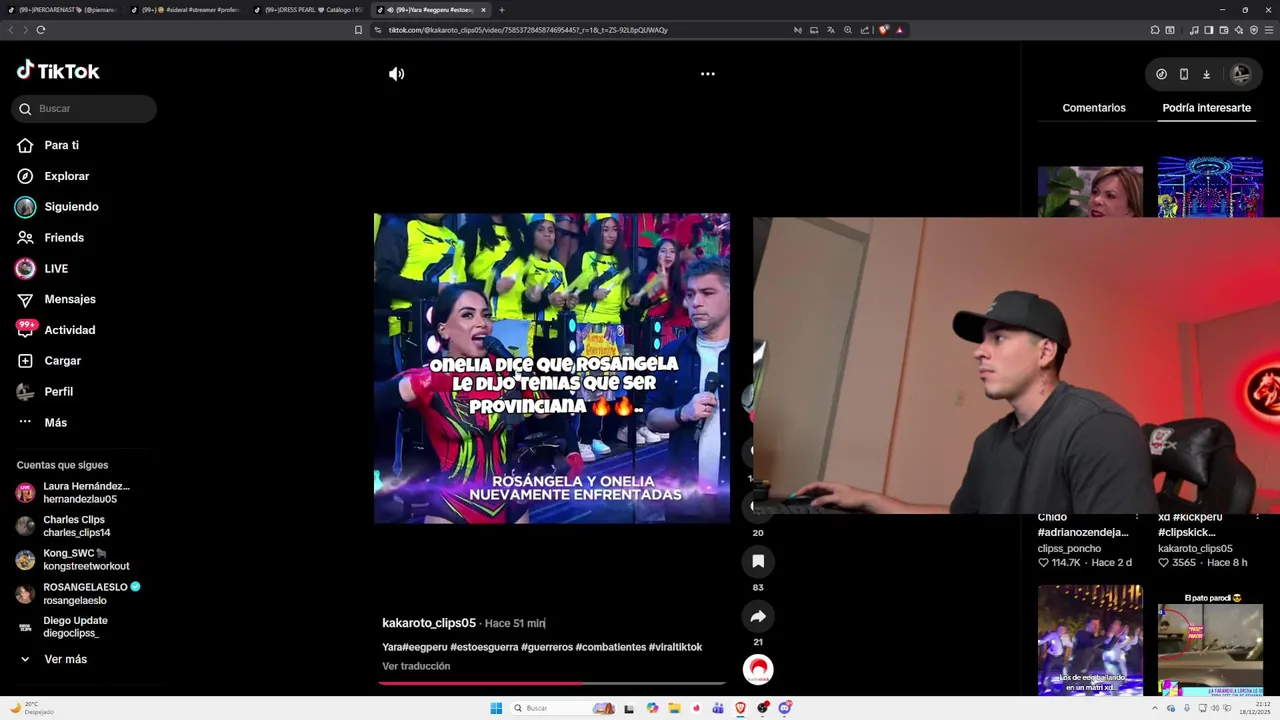Open the translate page icon
This screenshot has height=720, width=1280.
coord(831,30)
